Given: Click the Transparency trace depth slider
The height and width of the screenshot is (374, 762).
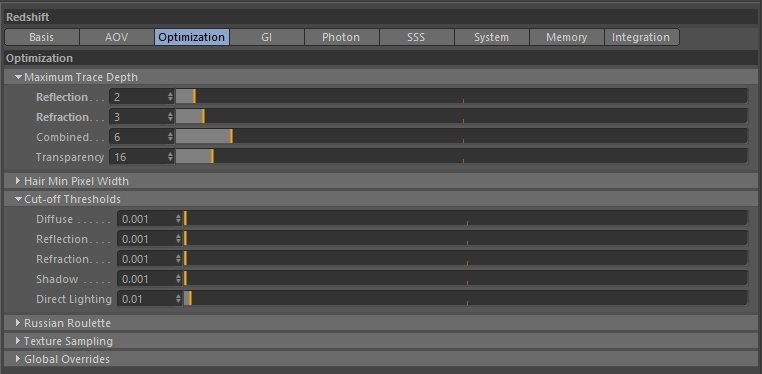Looking at the screenshot, I should (461, 156).
